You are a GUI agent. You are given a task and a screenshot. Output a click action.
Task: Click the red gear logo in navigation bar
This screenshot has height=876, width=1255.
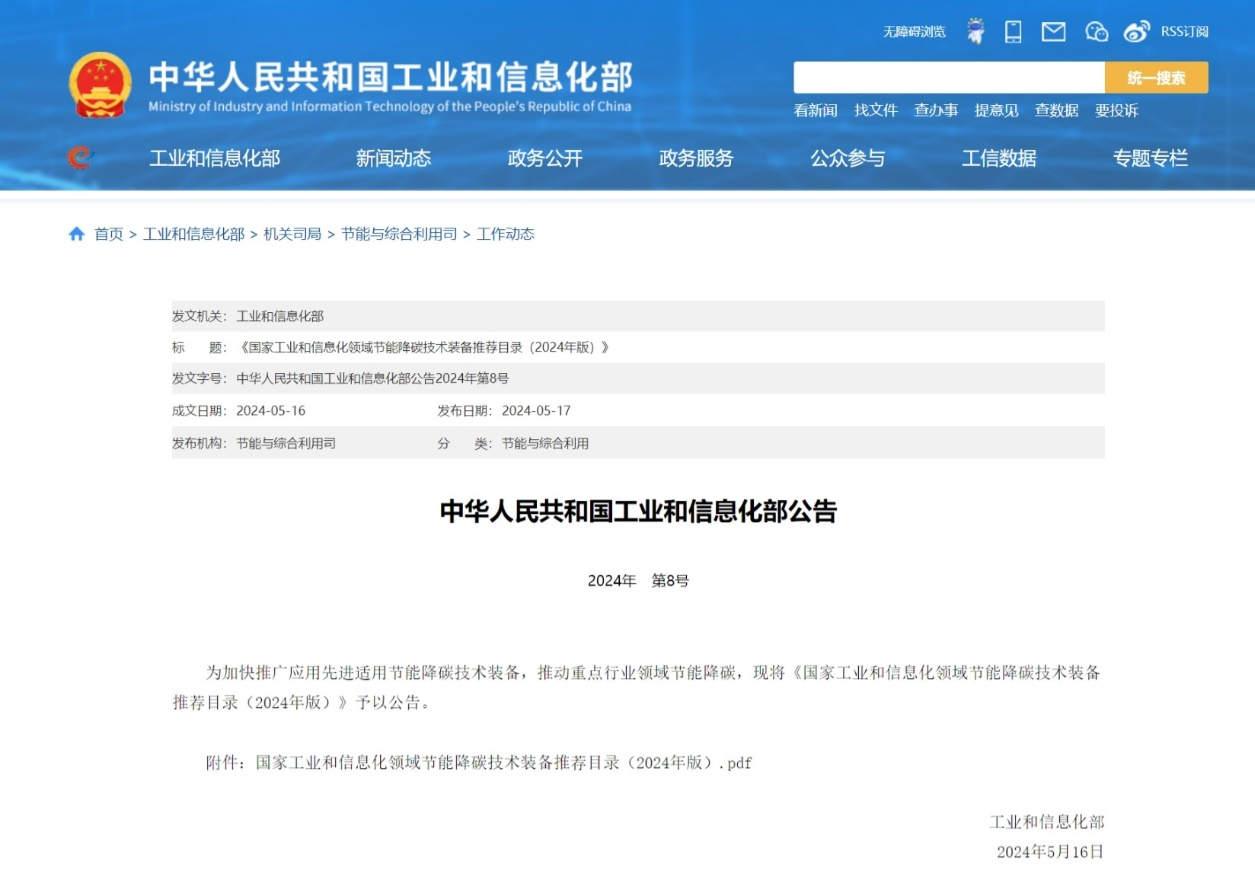pyautogui.click(x=79, y=158)
